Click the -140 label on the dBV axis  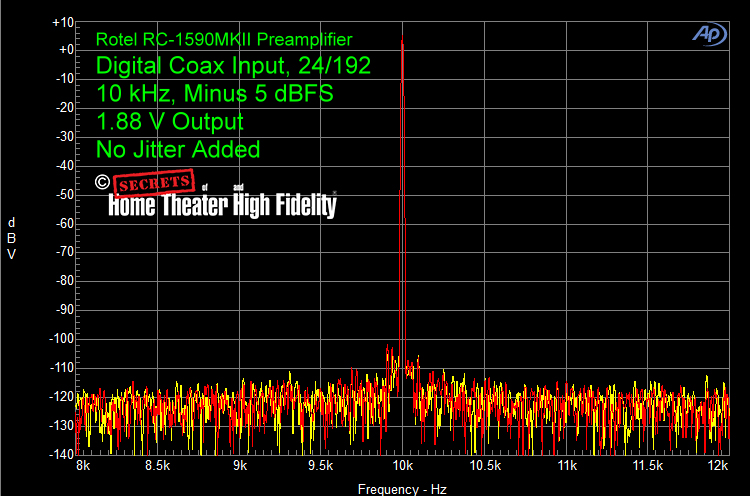61,454
